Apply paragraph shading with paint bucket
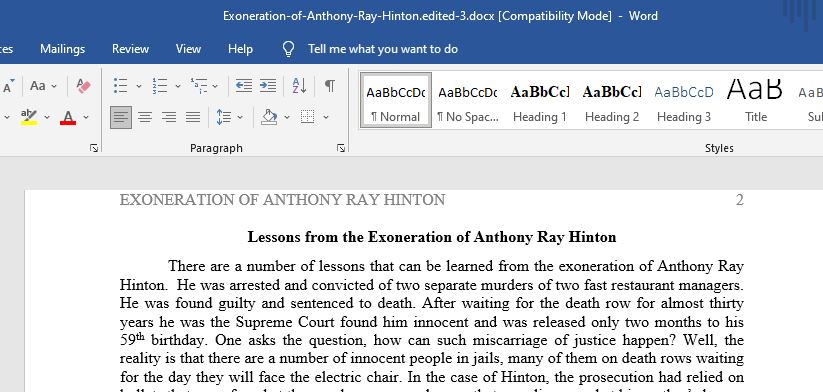This screenshot has height=392, width=823. click(x=269, y=117)
